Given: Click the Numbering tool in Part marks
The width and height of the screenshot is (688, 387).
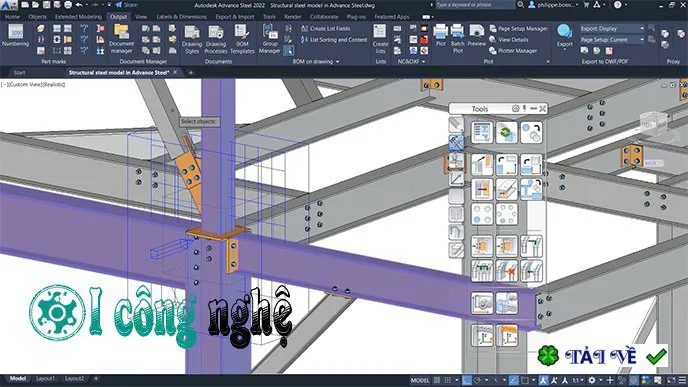Looking at the screenshot, I should pos(15,36).
